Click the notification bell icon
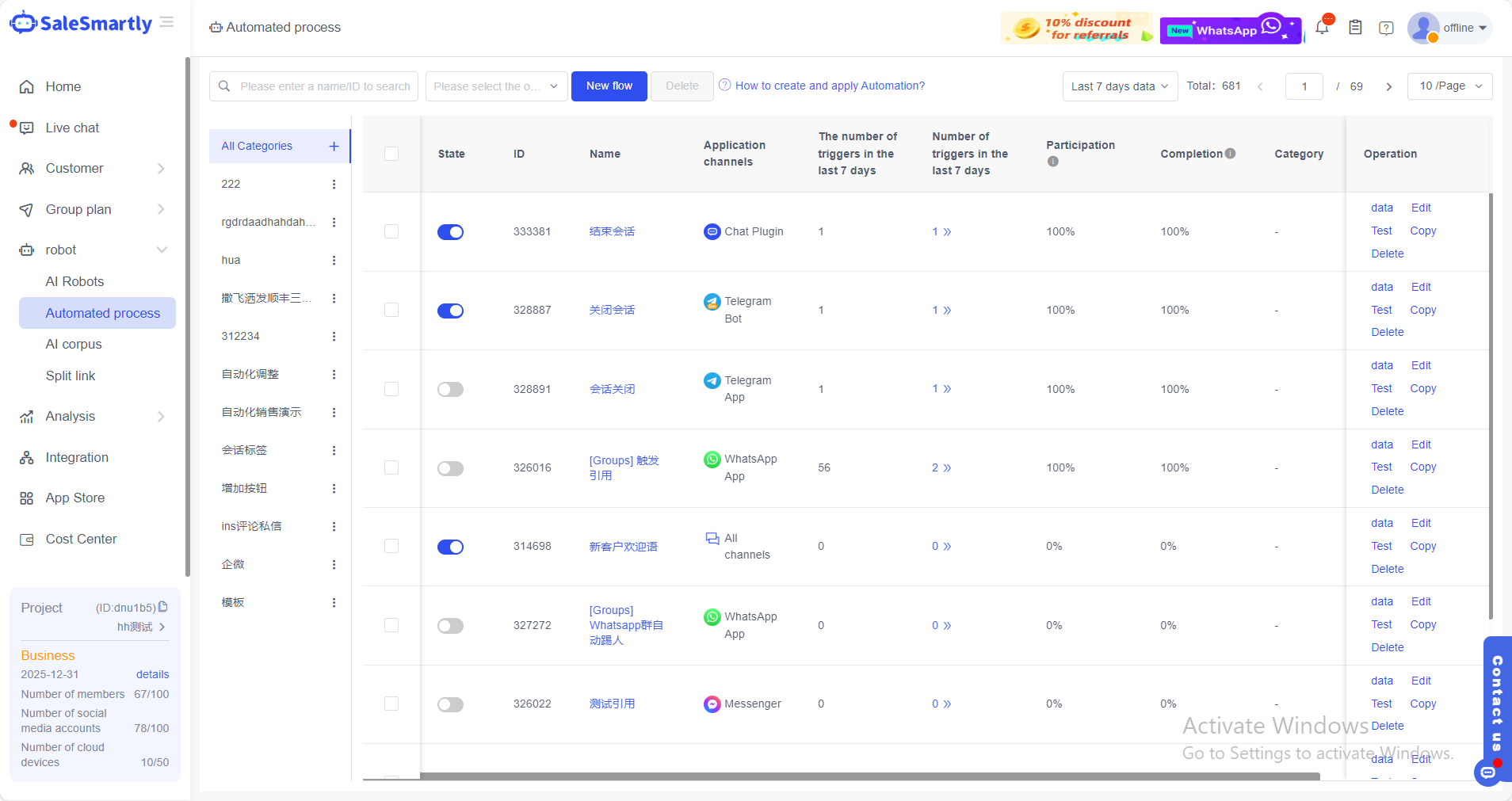This screenshot has width=1512, height=801. pyautogui.click(x=1322, y=28)
